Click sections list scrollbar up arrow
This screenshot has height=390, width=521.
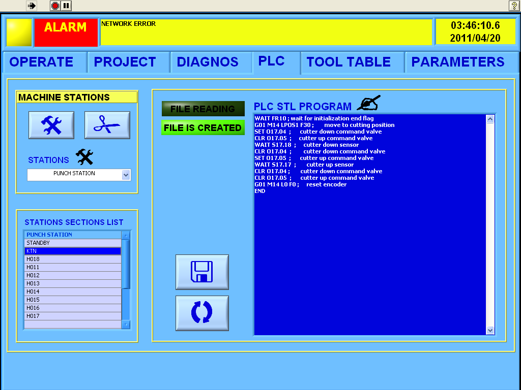click(126, 235)
